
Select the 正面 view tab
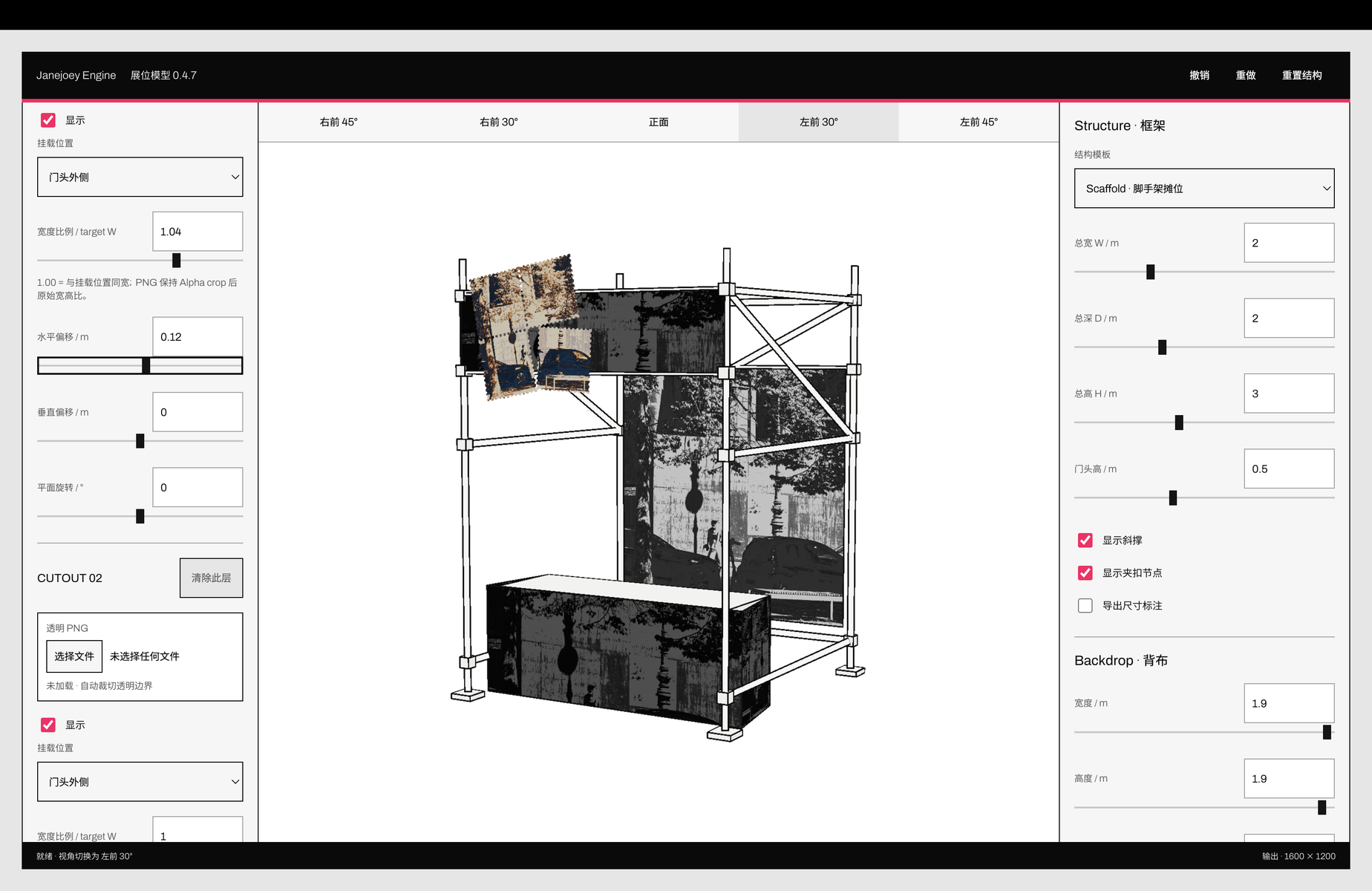pos(659,122)
